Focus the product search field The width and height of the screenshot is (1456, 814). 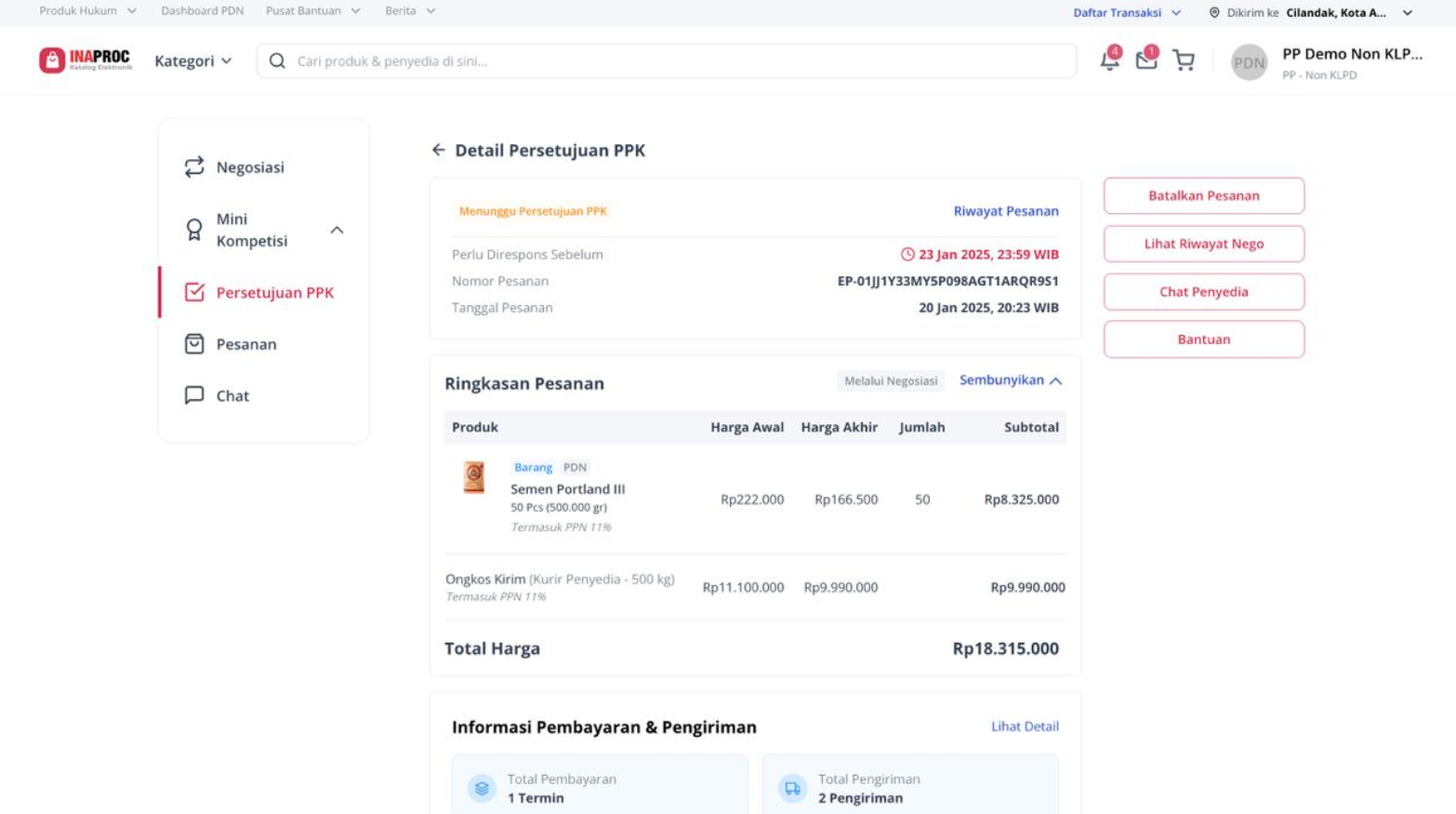coord(679,61)
